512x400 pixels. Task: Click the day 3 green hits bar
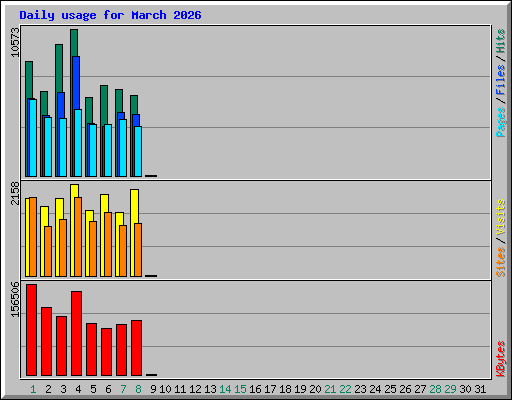tap(59, 68)
